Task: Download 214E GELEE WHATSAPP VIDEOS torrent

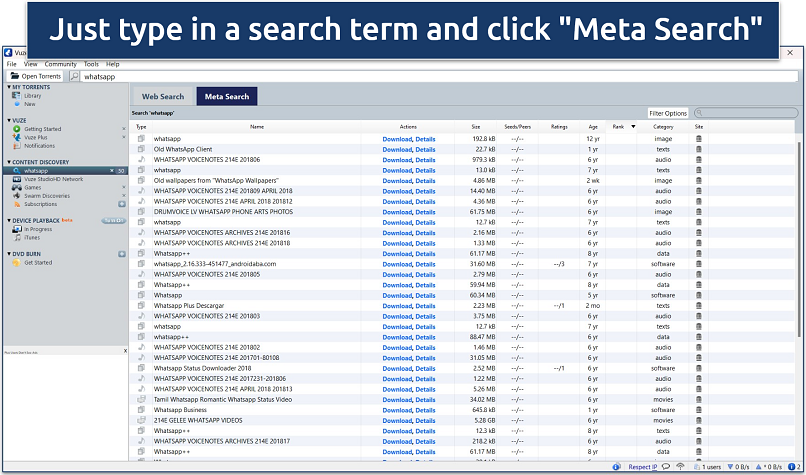Action: coord(397,421)
